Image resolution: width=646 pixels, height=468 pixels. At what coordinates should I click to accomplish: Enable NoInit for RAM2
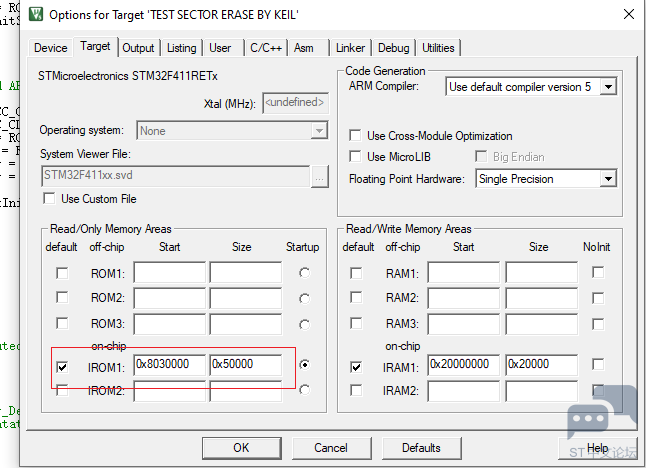[x=598, y=298]
